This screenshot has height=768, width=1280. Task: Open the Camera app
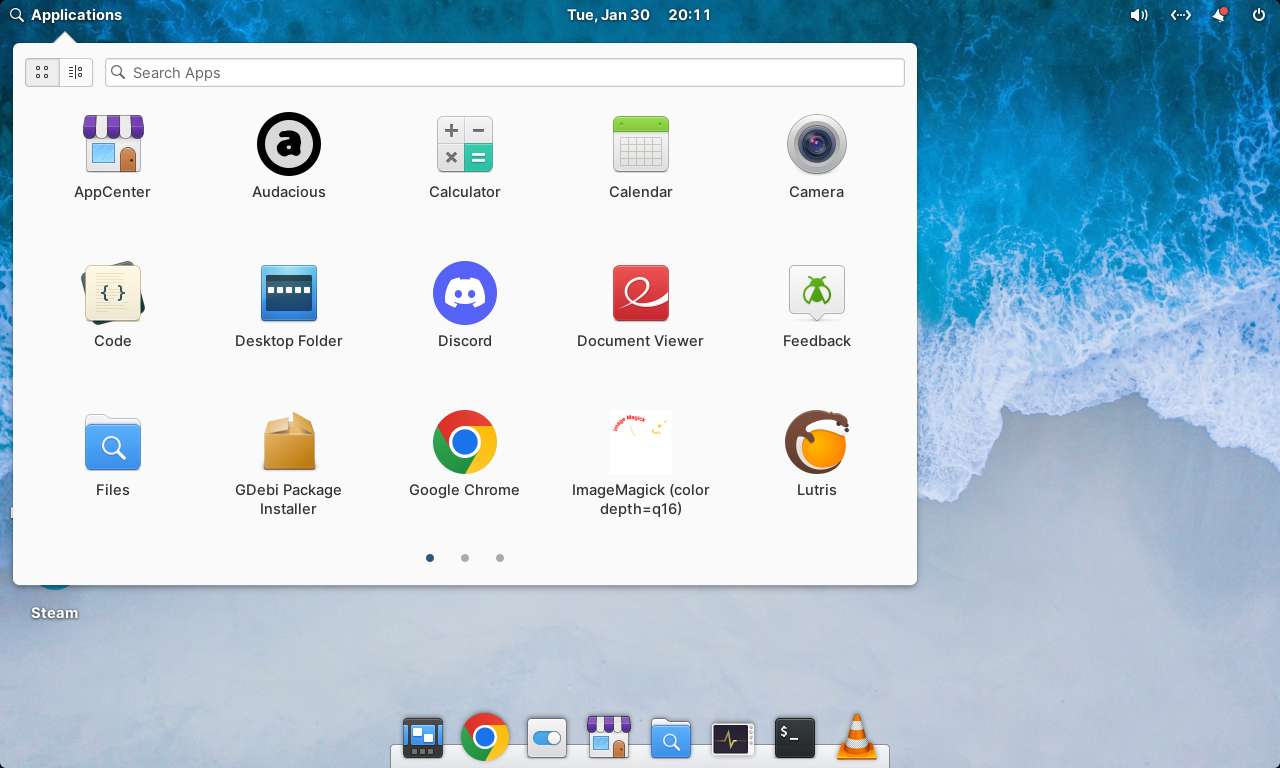click(x=817, y=157)
